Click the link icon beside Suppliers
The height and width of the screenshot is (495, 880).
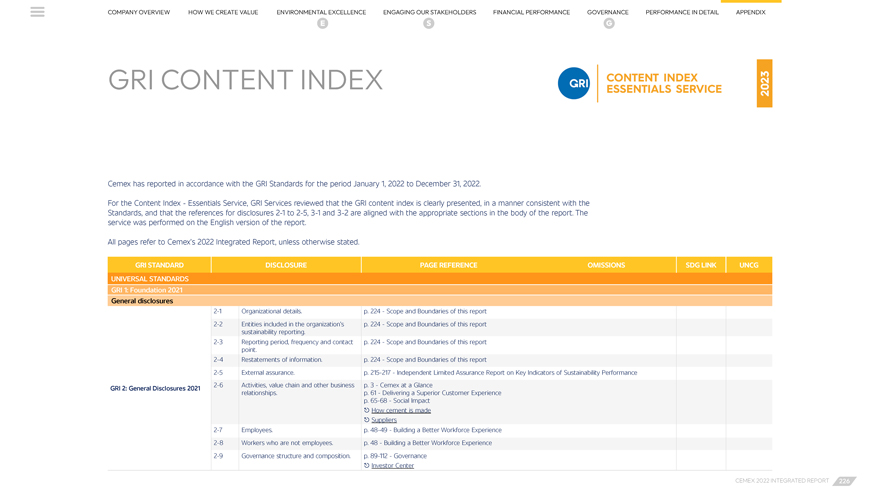tap(366, 420)
